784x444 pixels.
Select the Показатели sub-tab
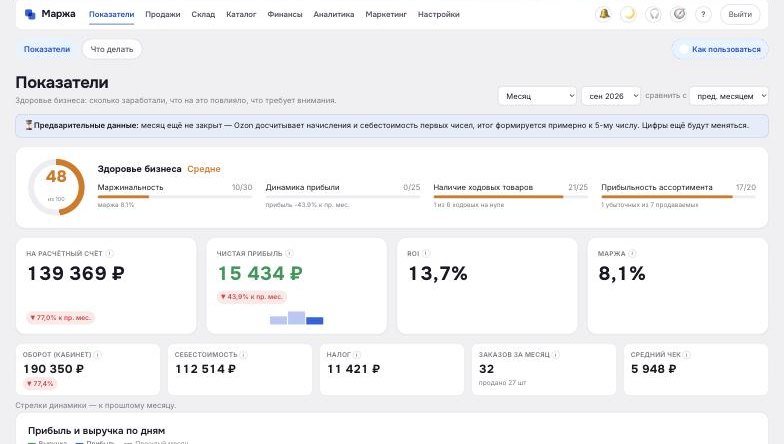[x=47, y=49]
